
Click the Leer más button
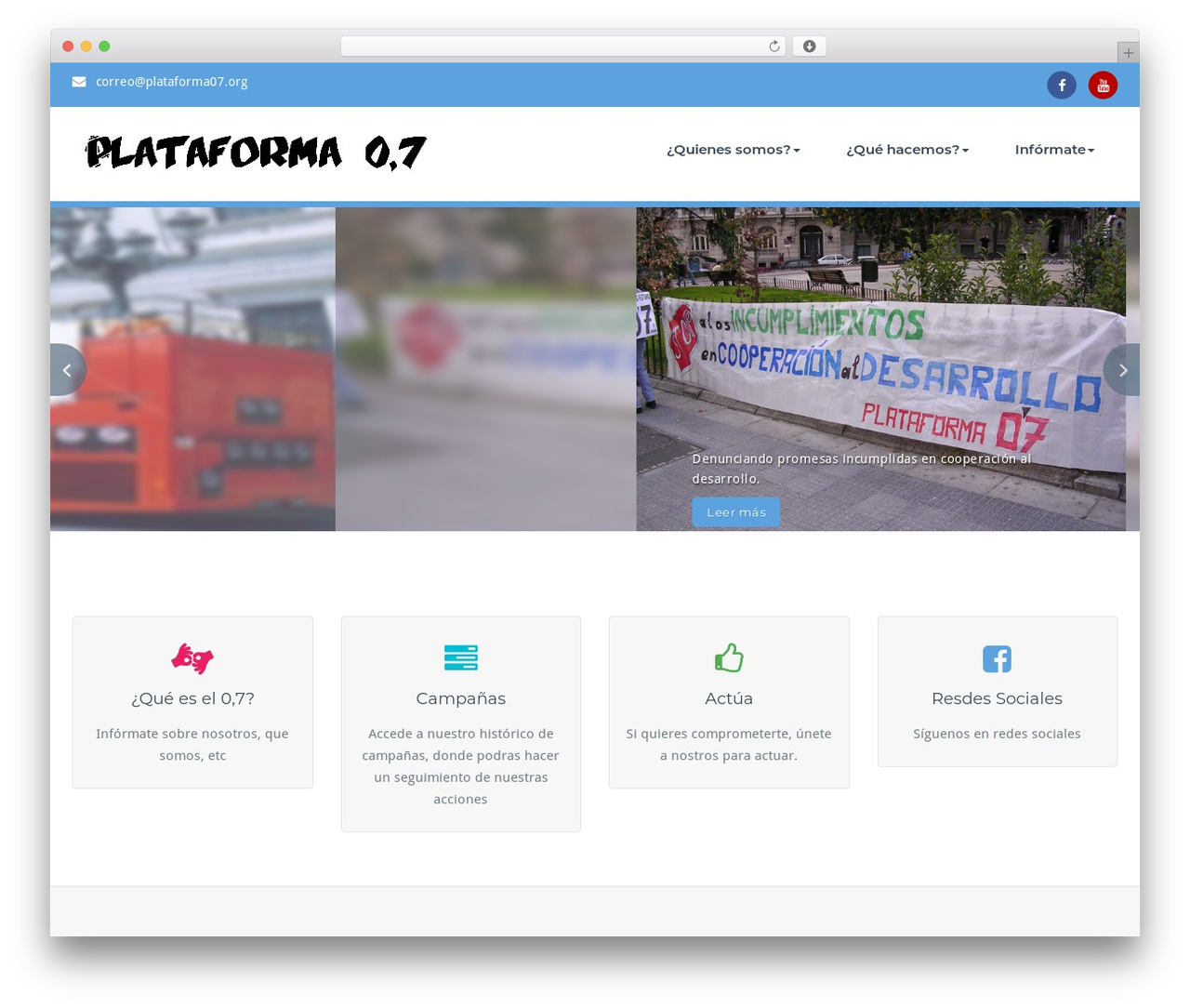736,512
